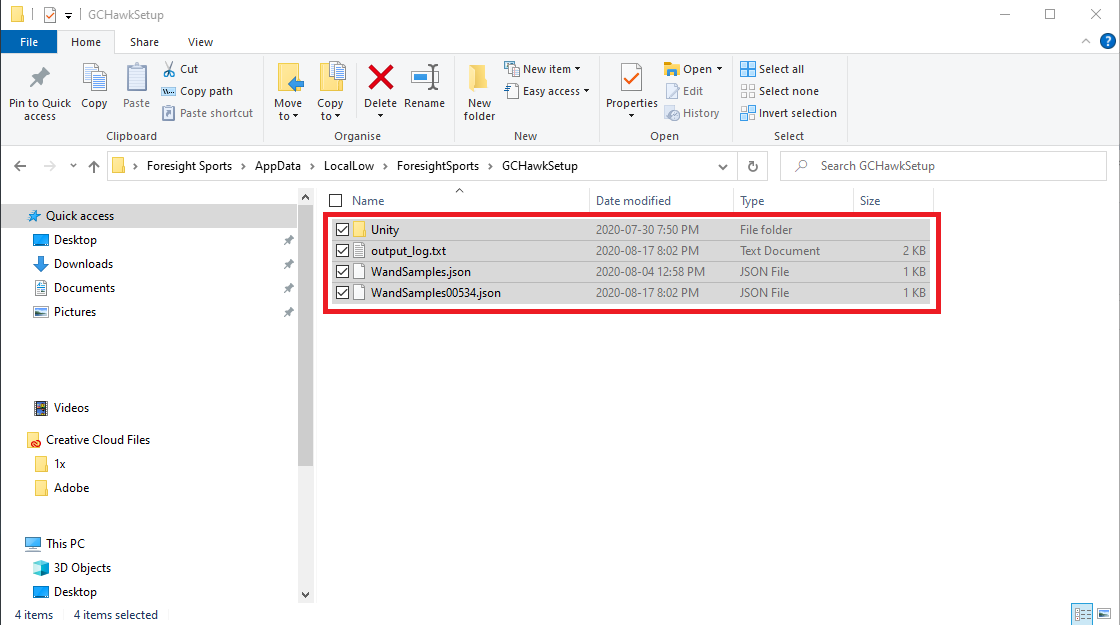The image size is (1120, 625).
Task: Toggle the select-all checkbox in header
Action: tap(336, 201)
